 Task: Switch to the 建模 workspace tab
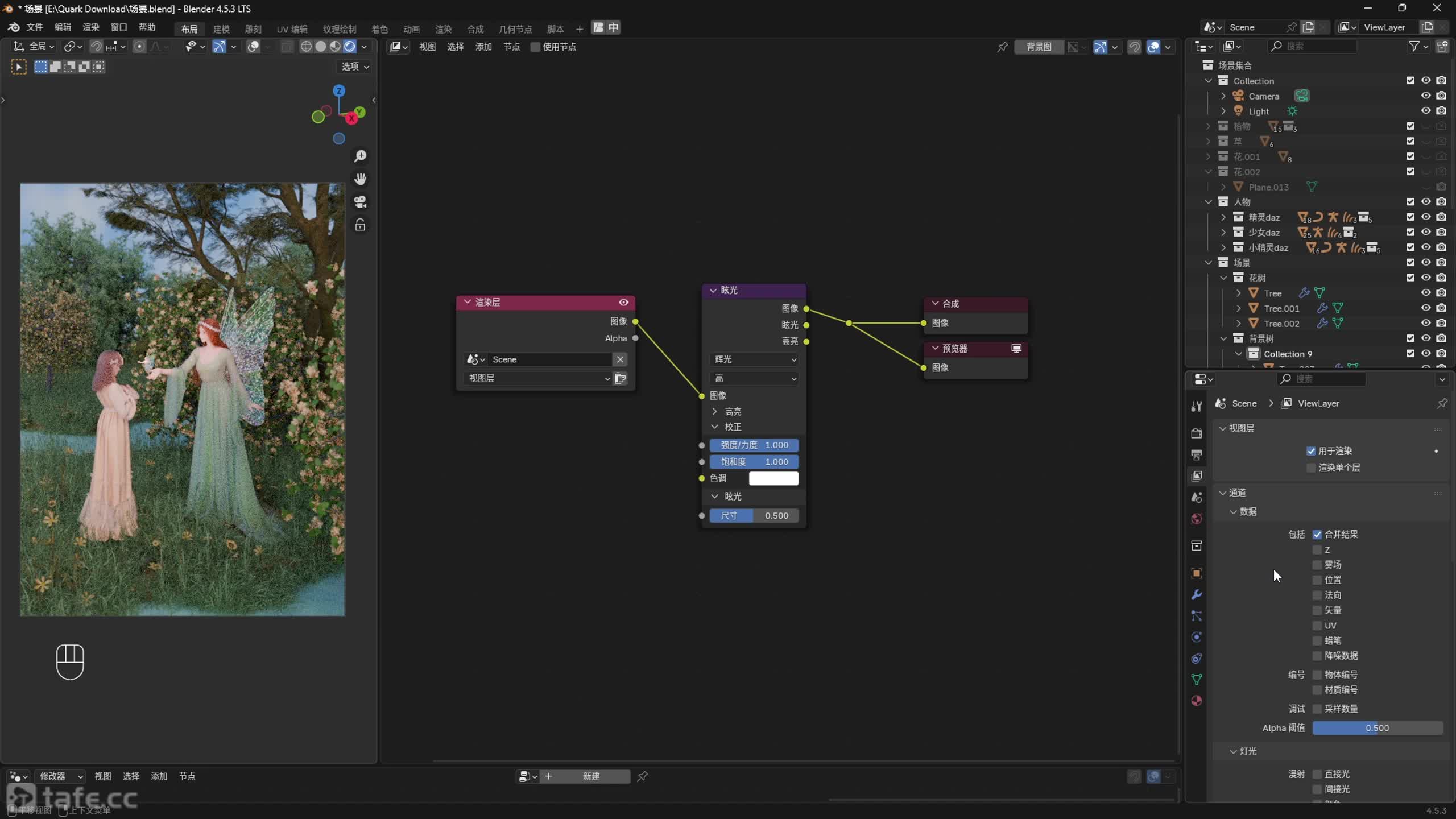221,29
